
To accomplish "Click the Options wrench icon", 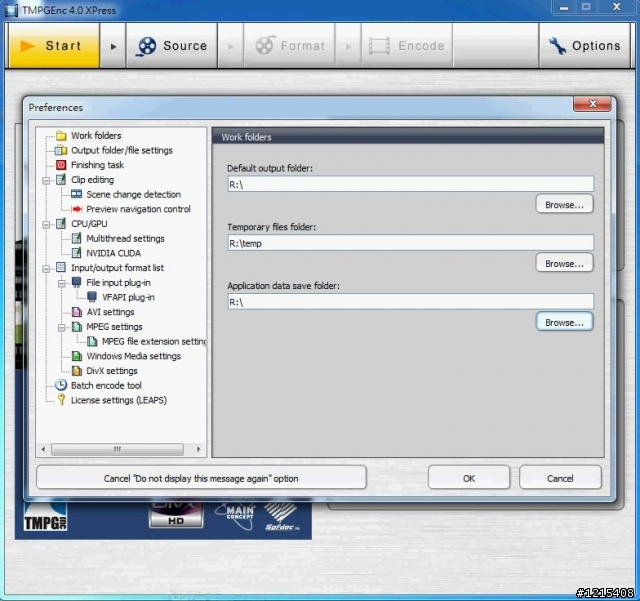I will pyautogui.click(x=557, y=46).
